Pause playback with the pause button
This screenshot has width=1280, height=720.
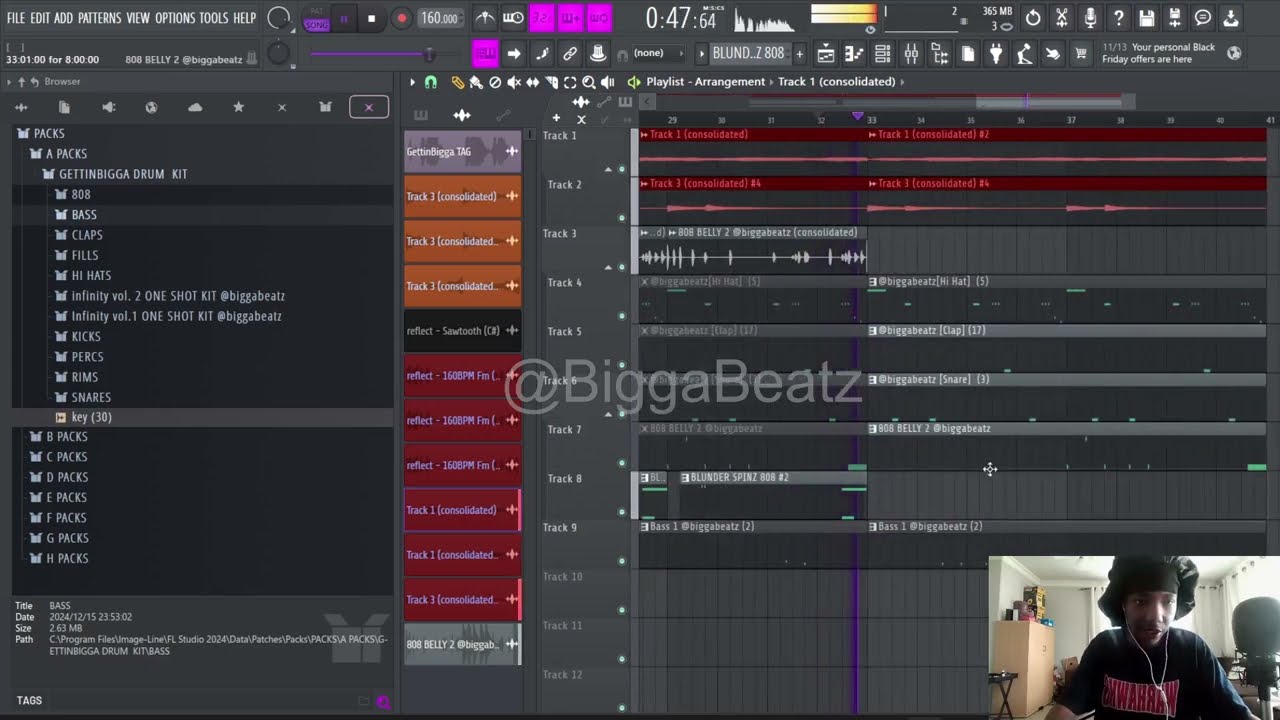pyautogui.click(x=343, y=18)
